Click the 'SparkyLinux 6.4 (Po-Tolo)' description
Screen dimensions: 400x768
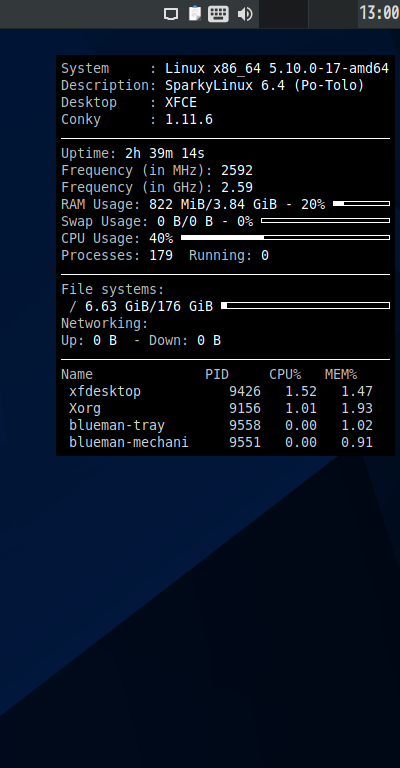264,86
